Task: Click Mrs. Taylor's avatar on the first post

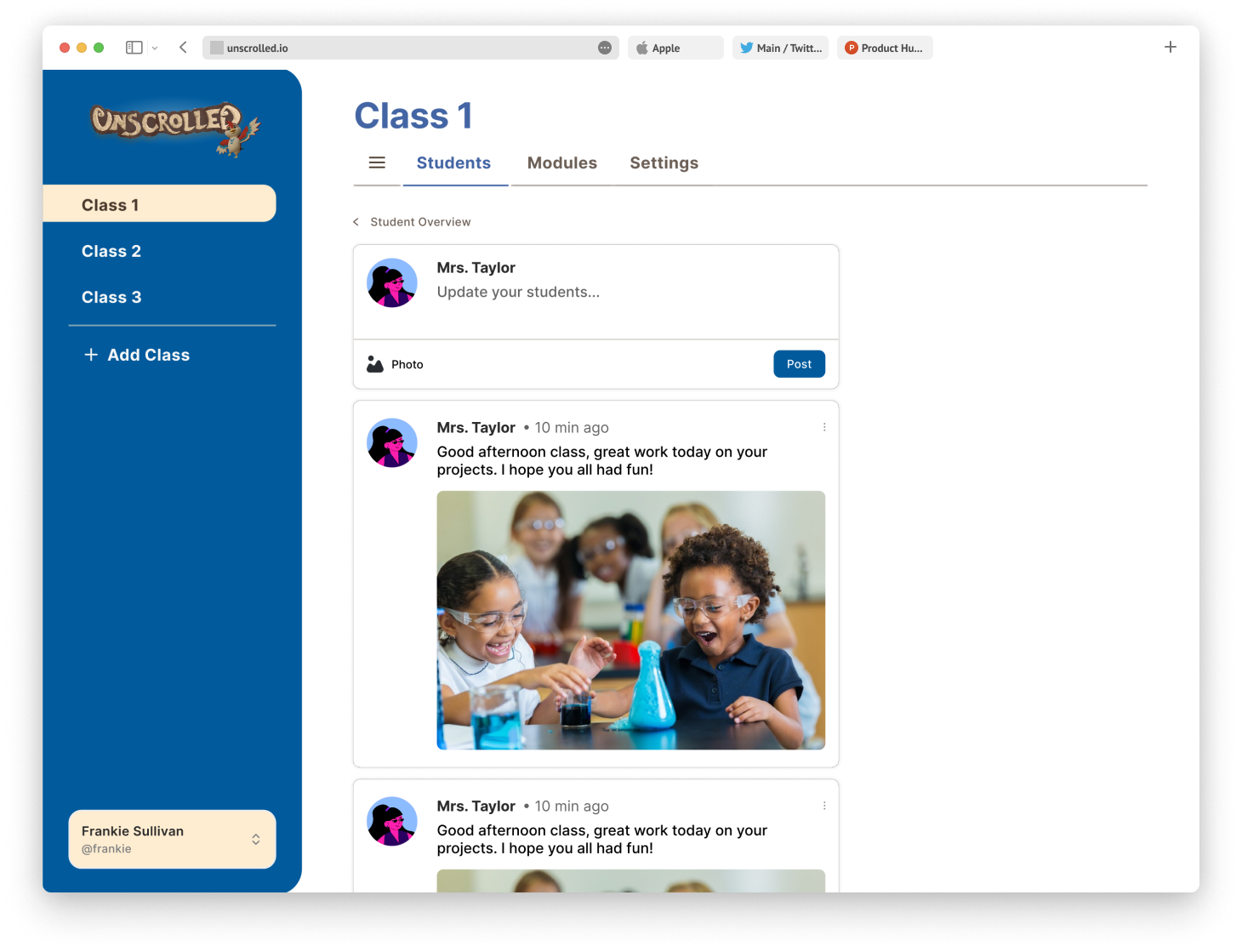Action: click(x=392, y=443)
